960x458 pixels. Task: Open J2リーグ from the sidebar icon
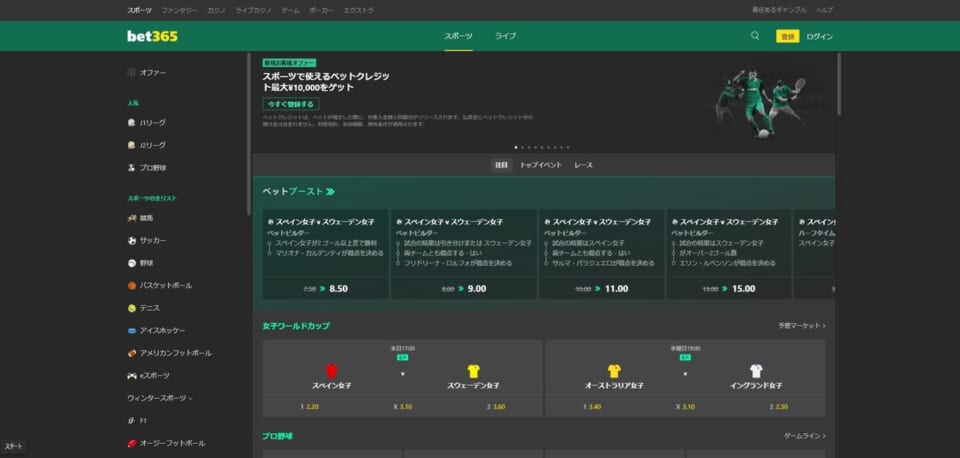click(131, 145)
